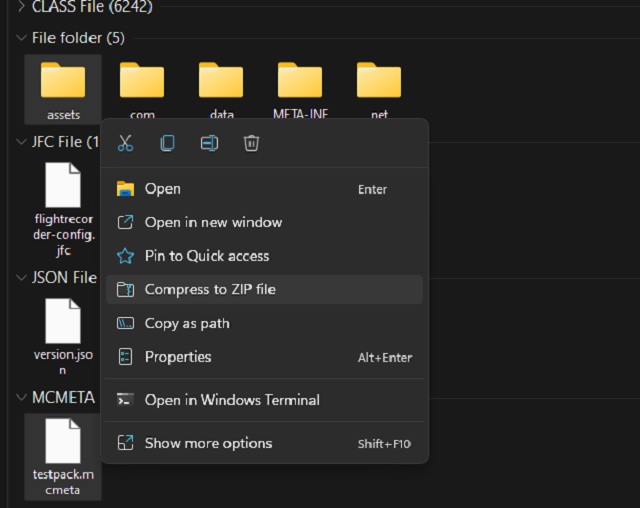Click Show more options entry
Viewport: 640px width, 508px height.
(208, 443)
